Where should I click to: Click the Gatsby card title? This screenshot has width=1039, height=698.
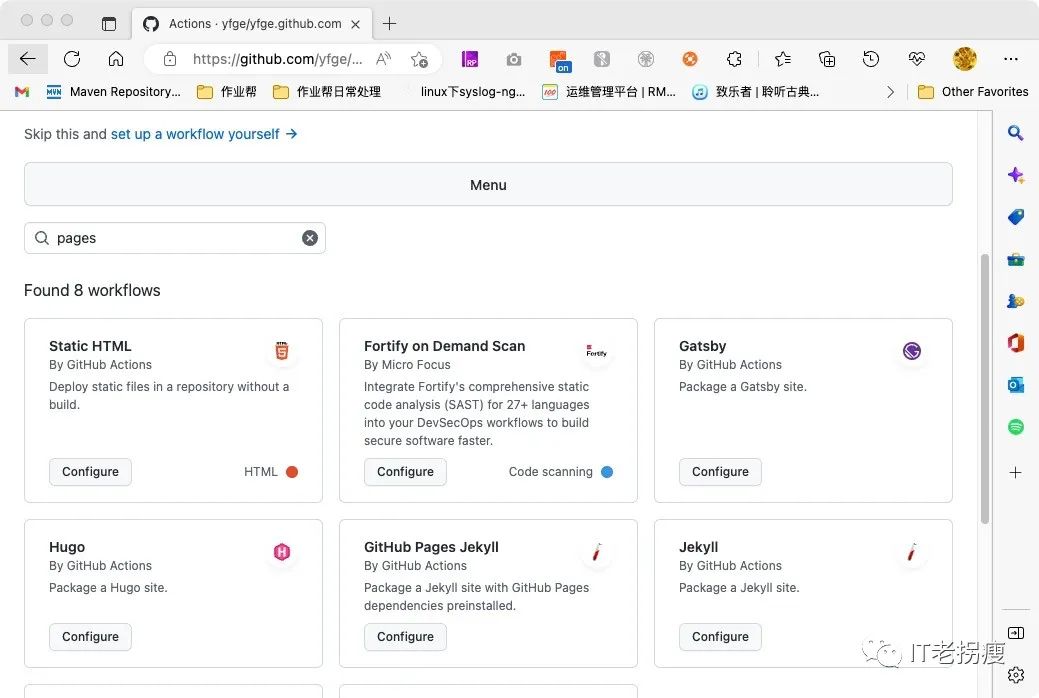[x=702, y=346]
